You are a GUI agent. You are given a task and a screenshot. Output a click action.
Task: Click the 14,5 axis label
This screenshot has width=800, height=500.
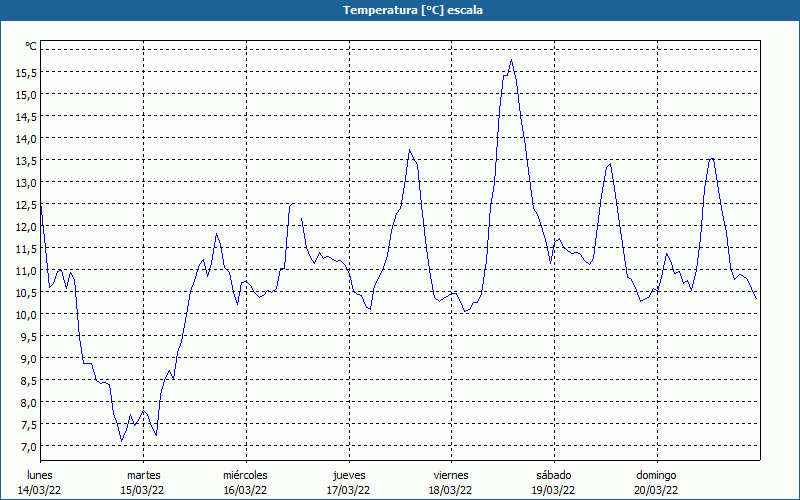coord(26,117)
